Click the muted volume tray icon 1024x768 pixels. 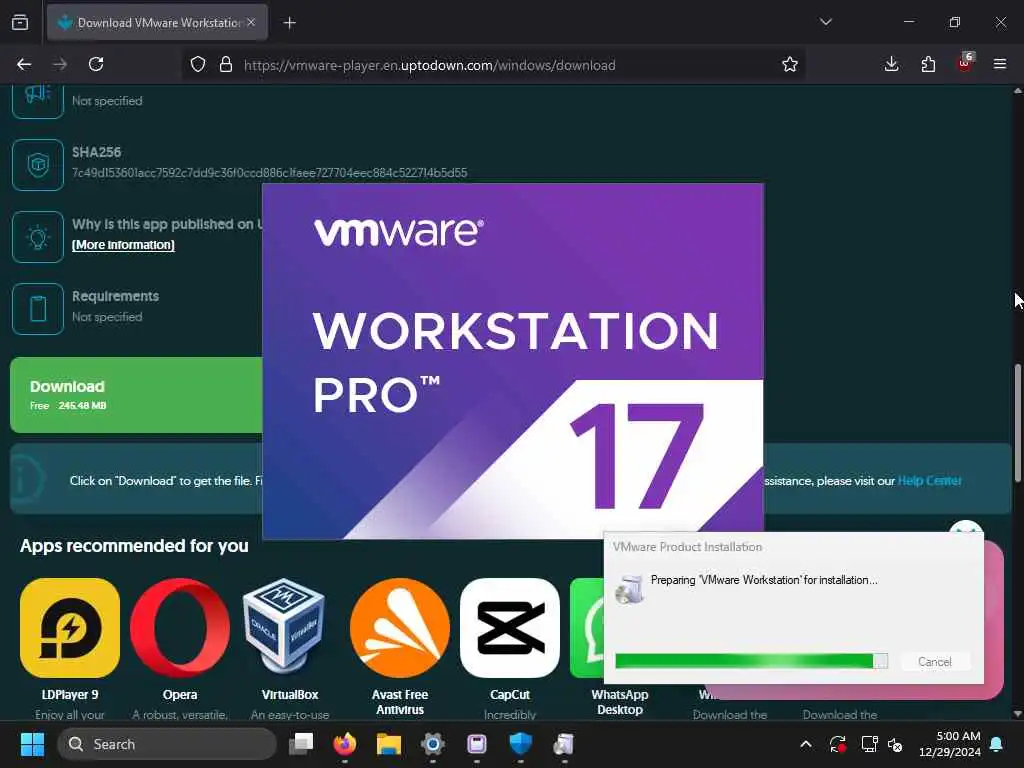[x=895, y=744]
